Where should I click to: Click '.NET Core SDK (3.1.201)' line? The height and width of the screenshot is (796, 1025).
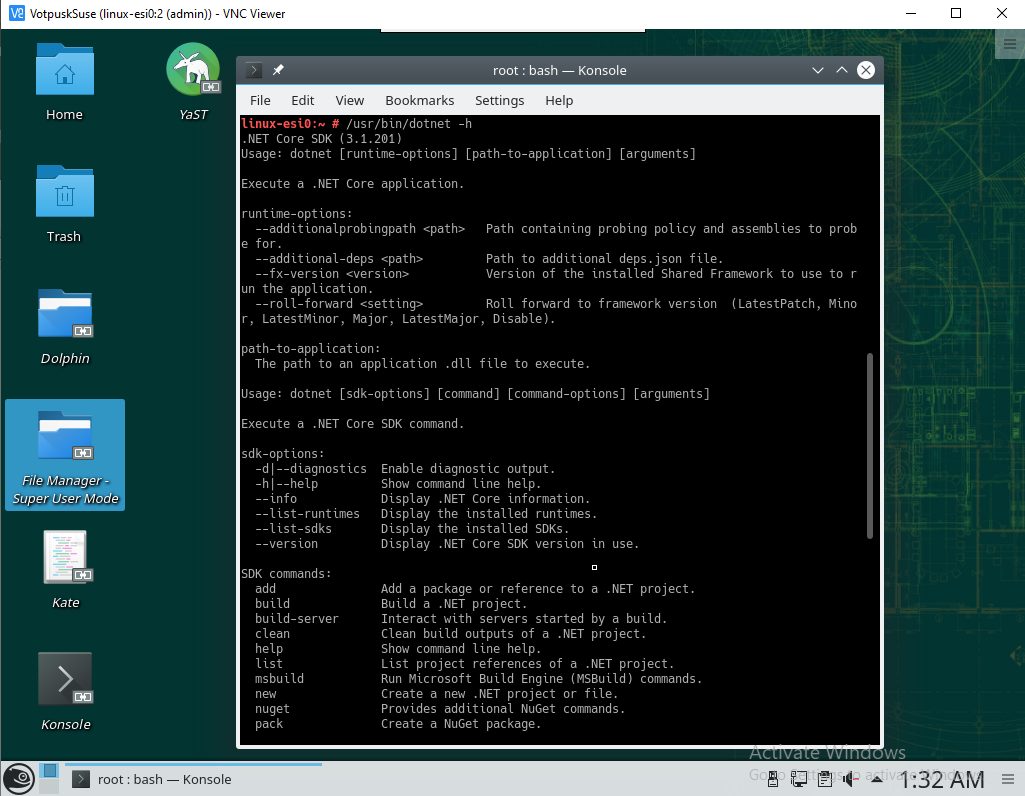point(322,139)
